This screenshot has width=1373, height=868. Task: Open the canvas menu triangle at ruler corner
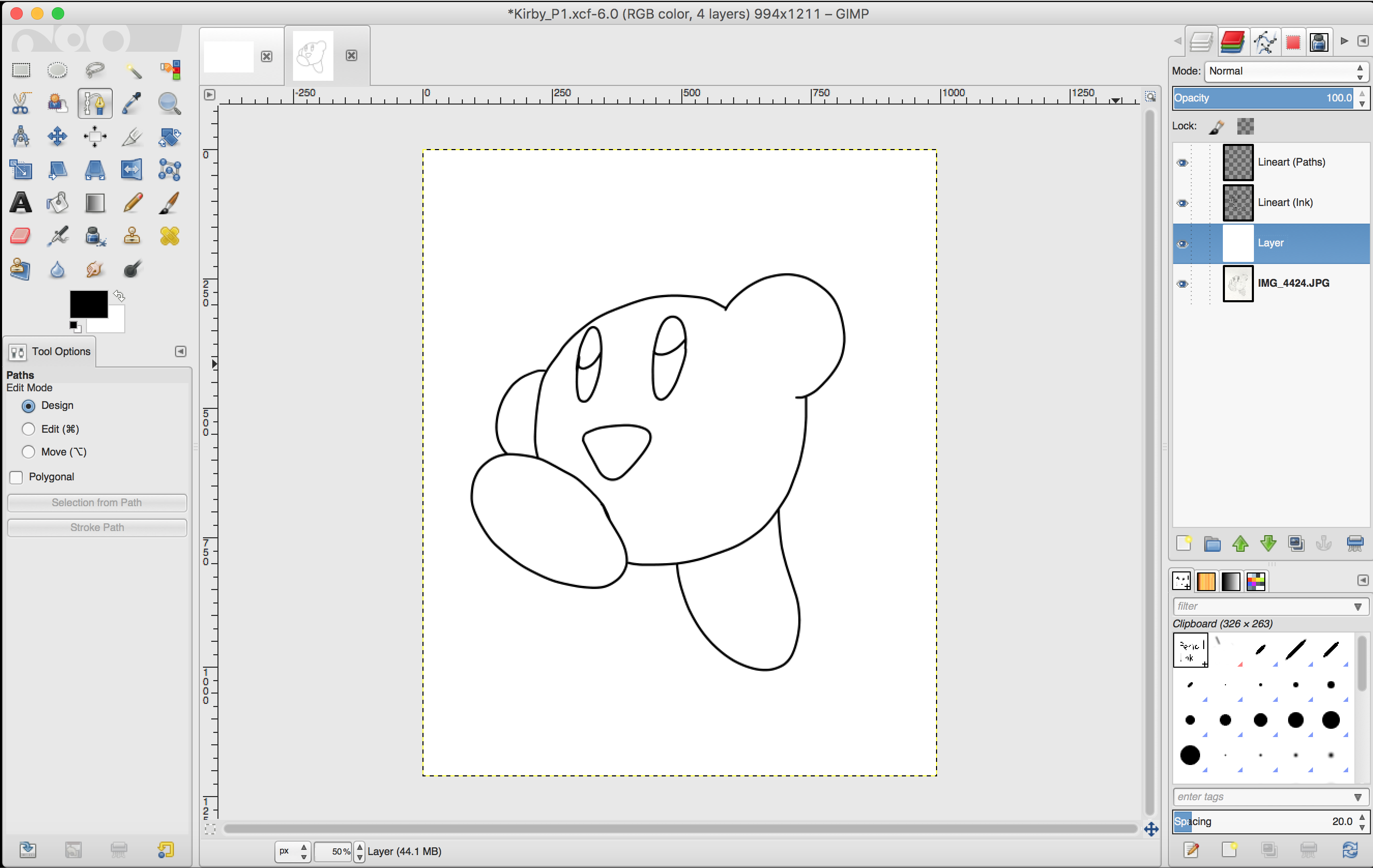pyautogui.click(x=210, y=95)
